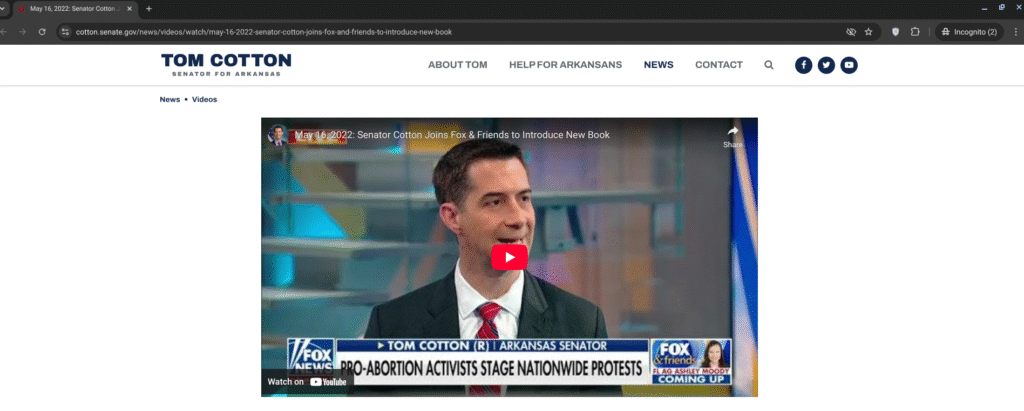Toggle third-party cookie blocking eye icon
1024x411 pixels.
point(850,32)
